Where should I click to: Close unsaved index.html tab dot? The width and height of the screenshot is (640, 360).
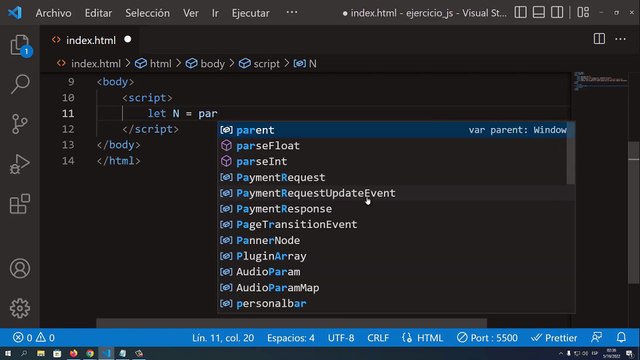coord(128,39)
